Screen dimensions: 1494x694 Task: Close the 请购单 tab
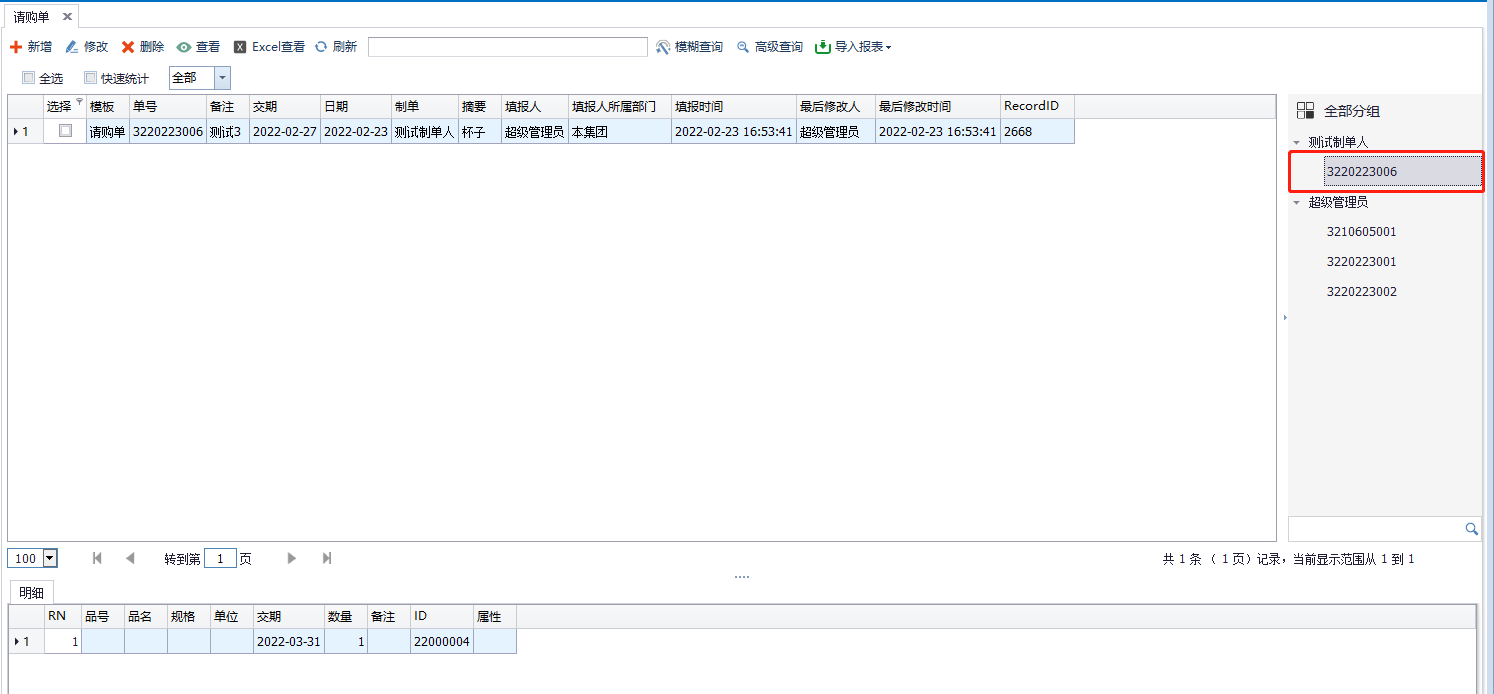(67, 17)
